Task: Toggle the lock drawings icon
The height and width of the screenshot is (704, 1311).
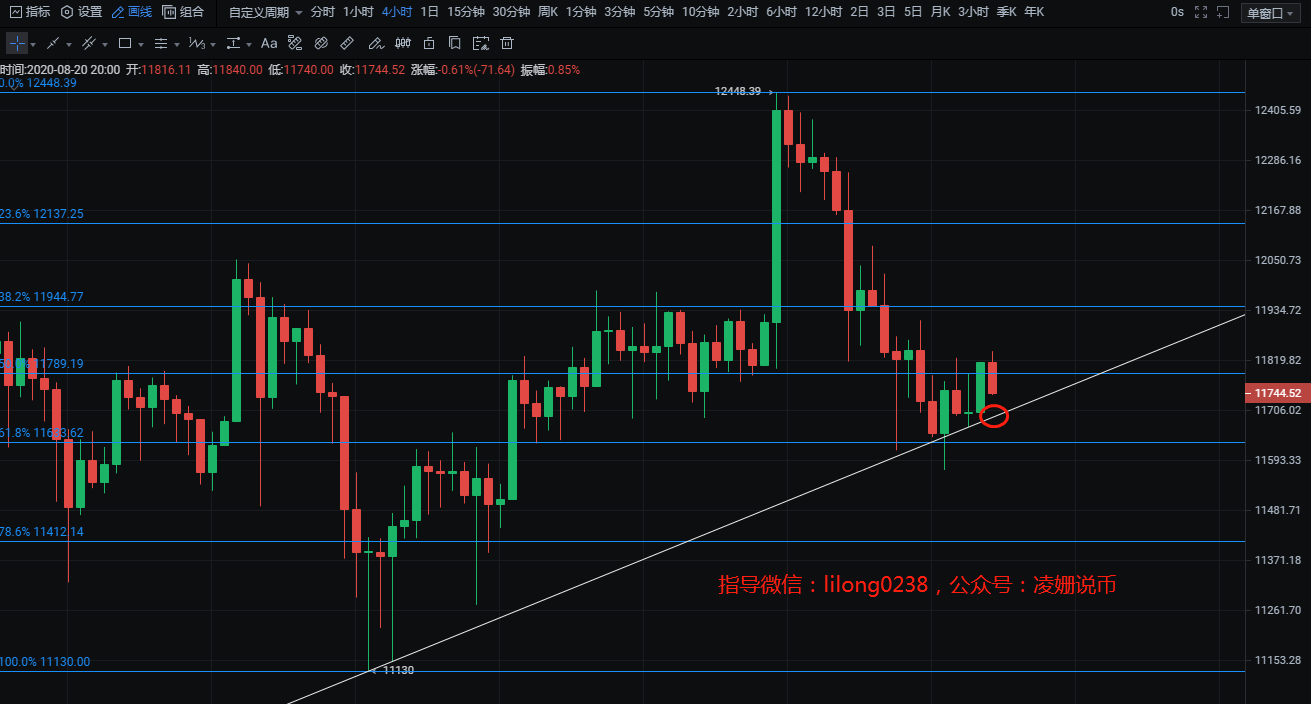Action: (429, 44)
